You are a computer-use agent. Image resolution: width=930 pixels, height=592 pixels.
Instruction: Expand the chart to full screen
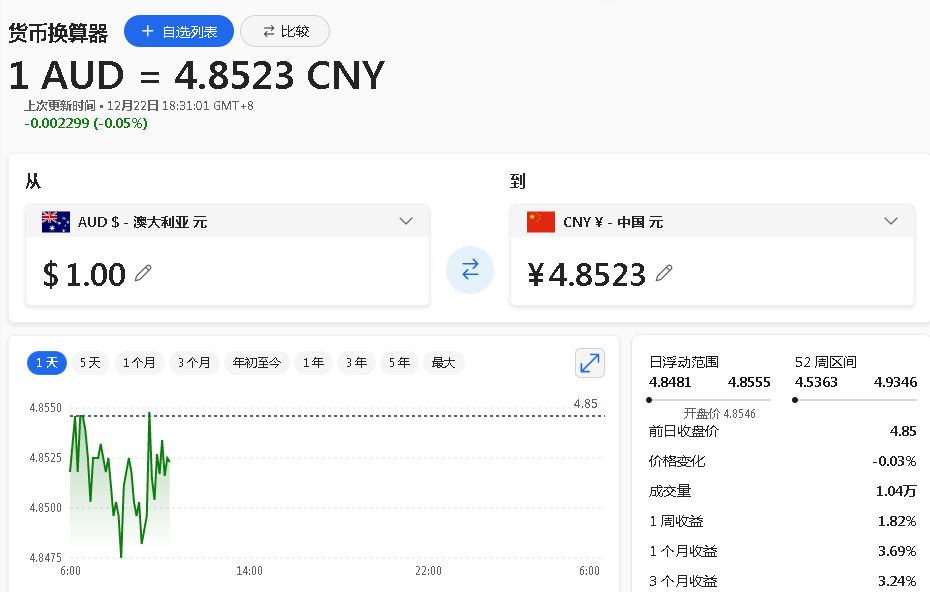pyautogui.click(x=590, y=363)
